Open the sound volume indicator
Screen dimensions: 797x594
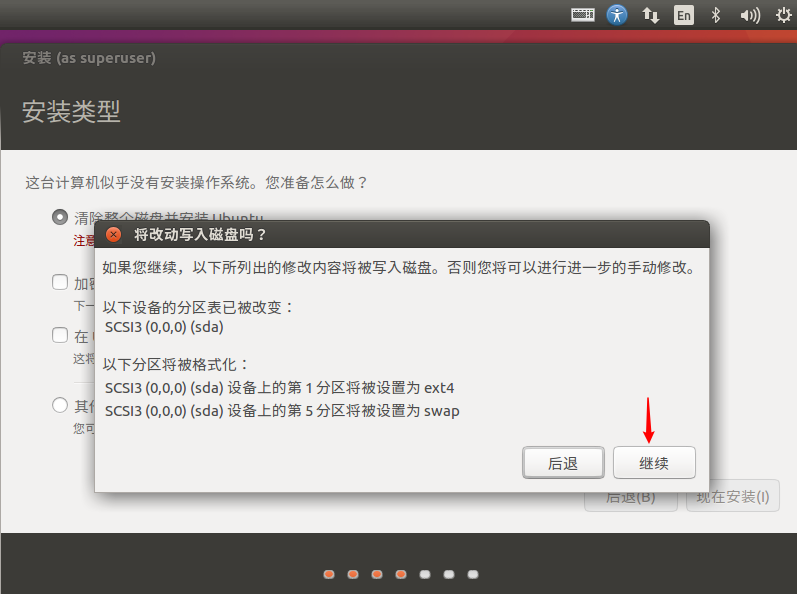click(750, 16)
